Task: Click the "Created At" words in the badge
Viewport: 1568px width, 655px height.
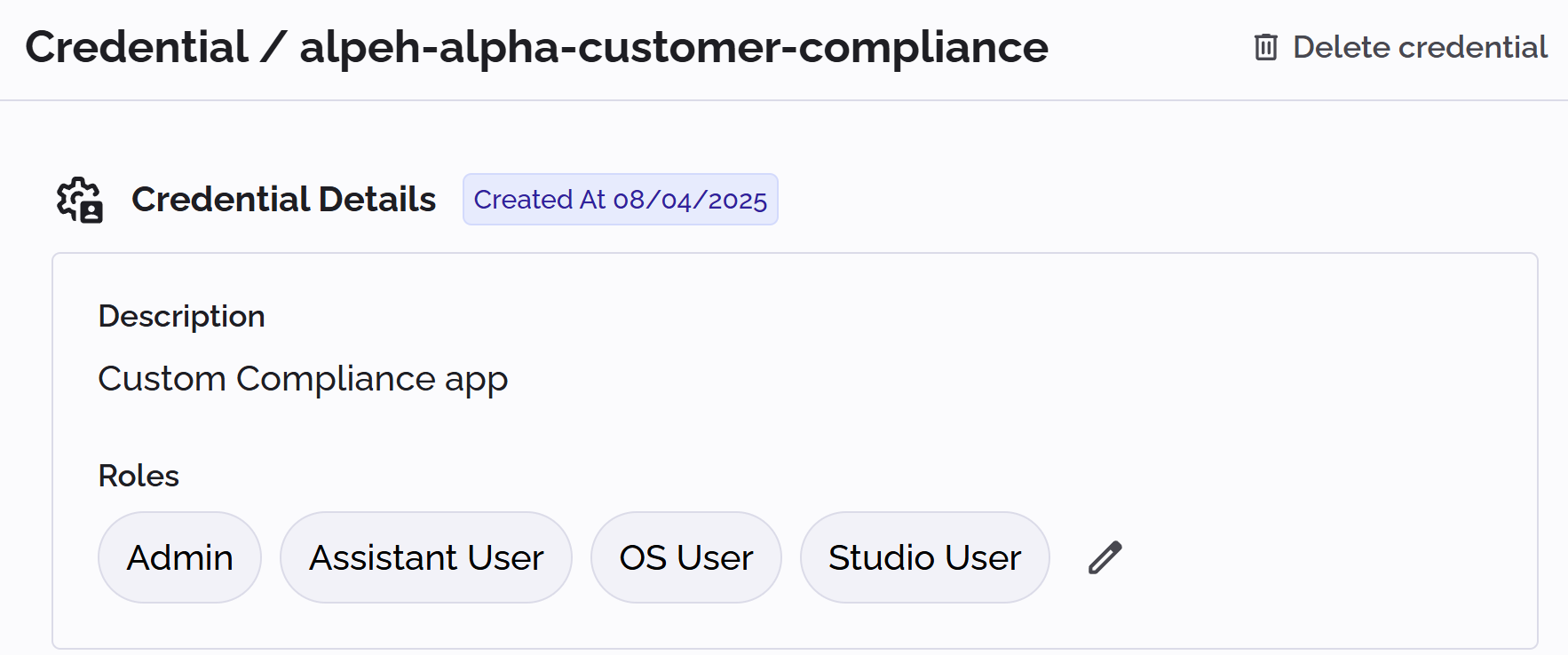Action: point(539,200)
